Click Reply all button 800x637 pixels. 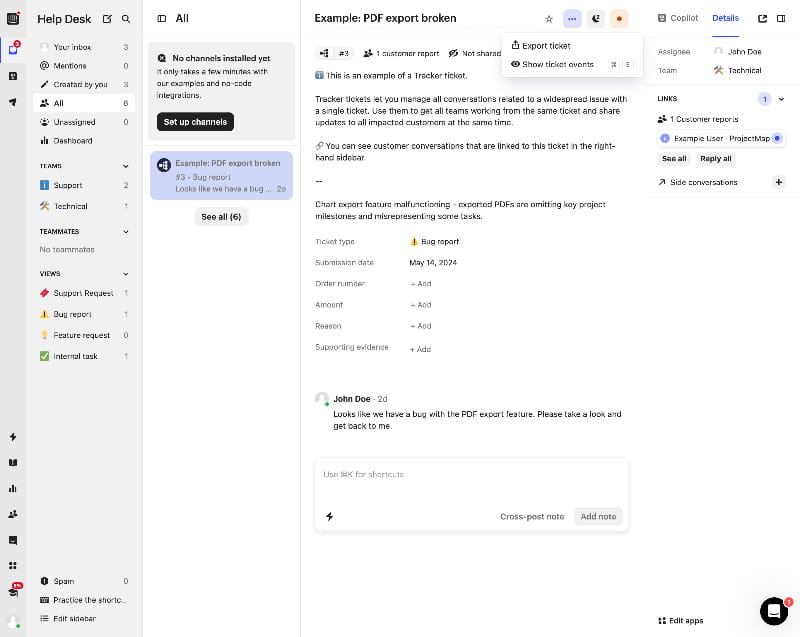[715, 159]
